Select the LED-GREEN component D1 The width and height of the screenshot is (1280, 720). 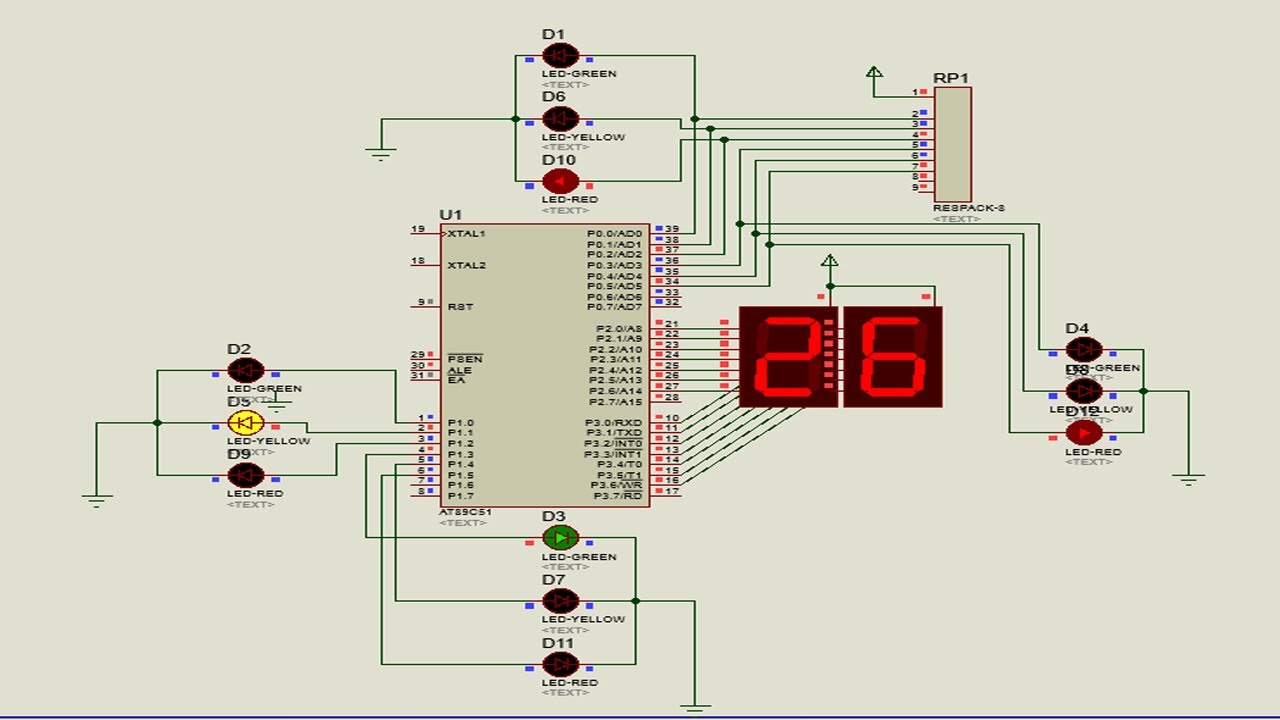pyautogui.click(x=560, y=54)
